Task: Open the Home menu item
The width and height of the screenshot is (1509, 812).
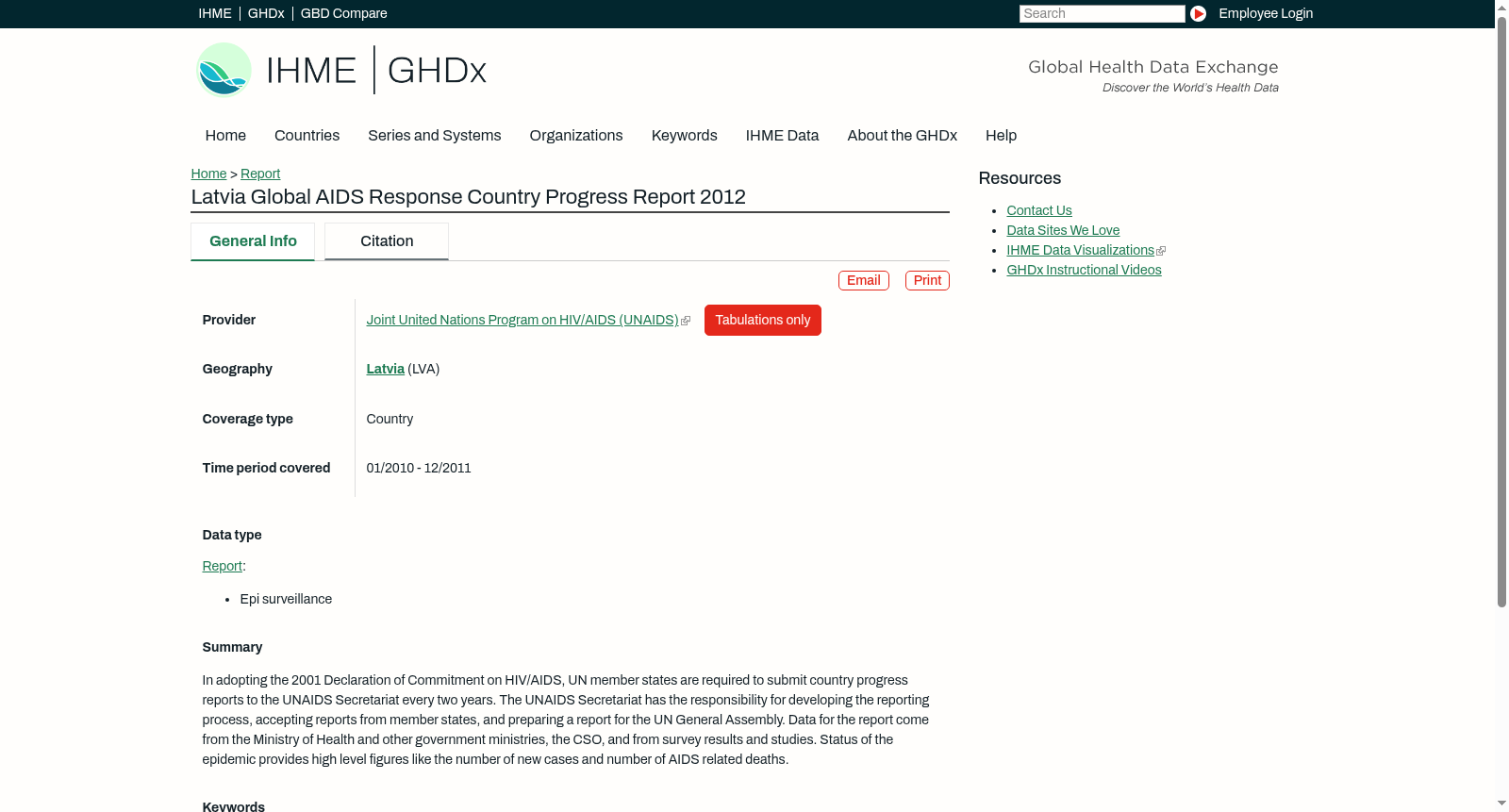Action: pos(225,135)
